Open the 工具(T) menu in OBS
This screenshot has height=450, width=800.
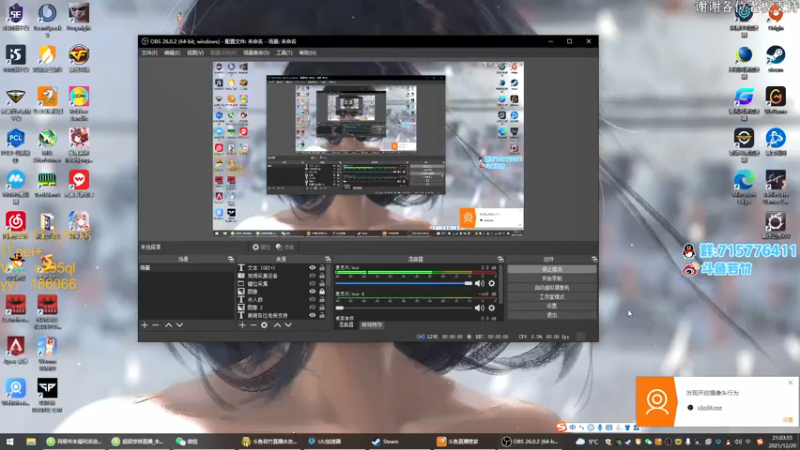point(284,53)
